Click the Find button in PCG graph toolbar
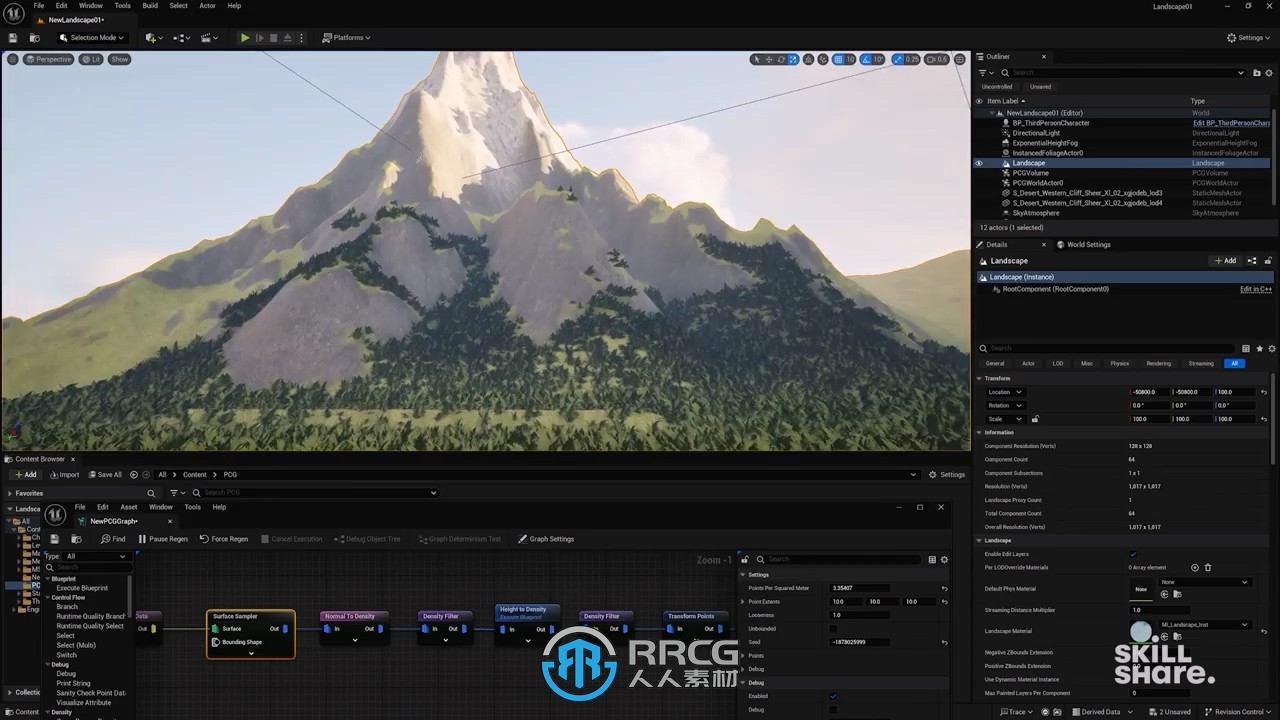 [x=113, y=539]
